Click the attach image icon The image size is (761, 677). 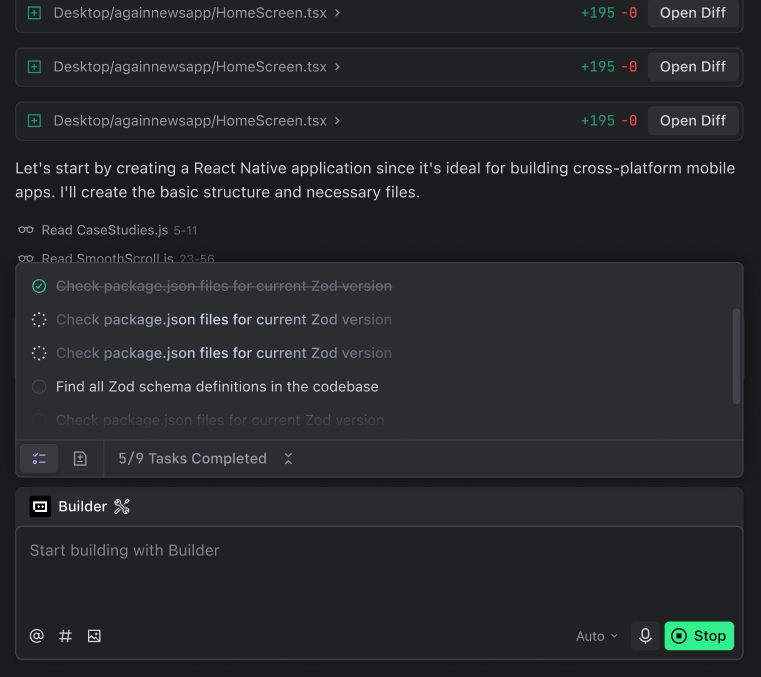94,636
